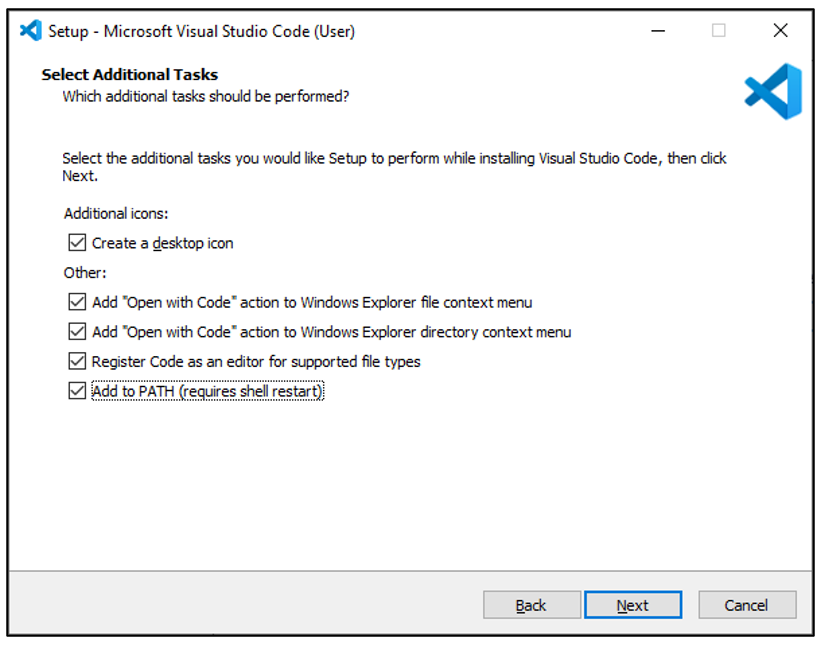Proceed with the Next button

(x=633, y=605)
